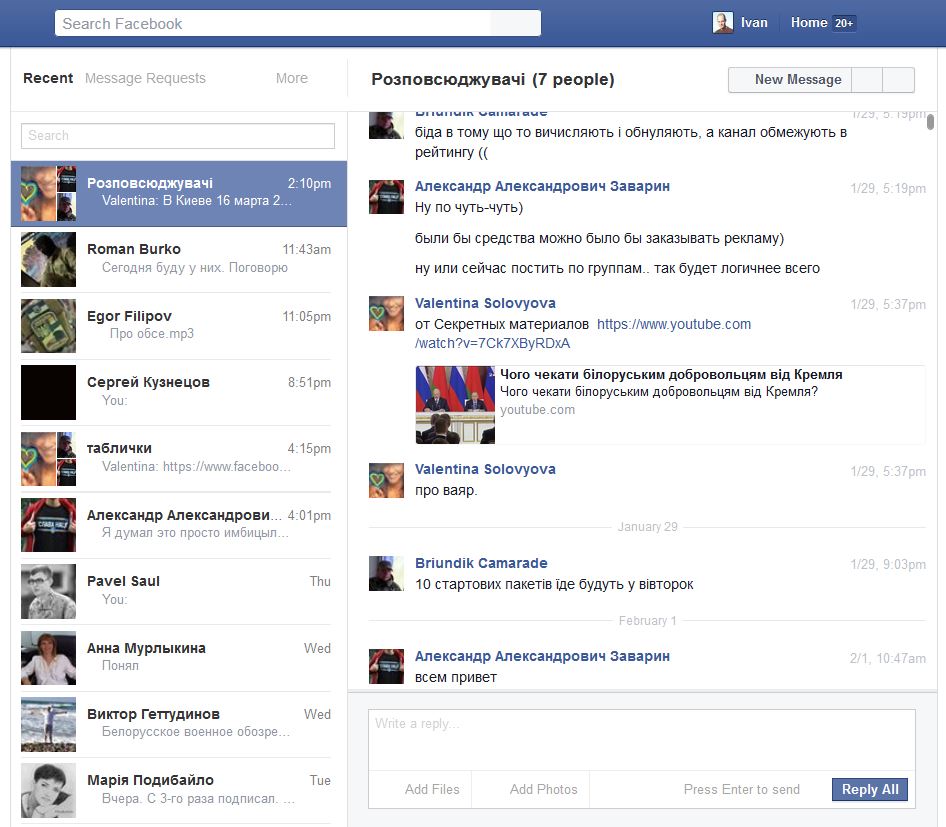The height and width of the screenshot is (827, 946).
Task: Click Pavel Saul's profile photo
Action: 48,591
